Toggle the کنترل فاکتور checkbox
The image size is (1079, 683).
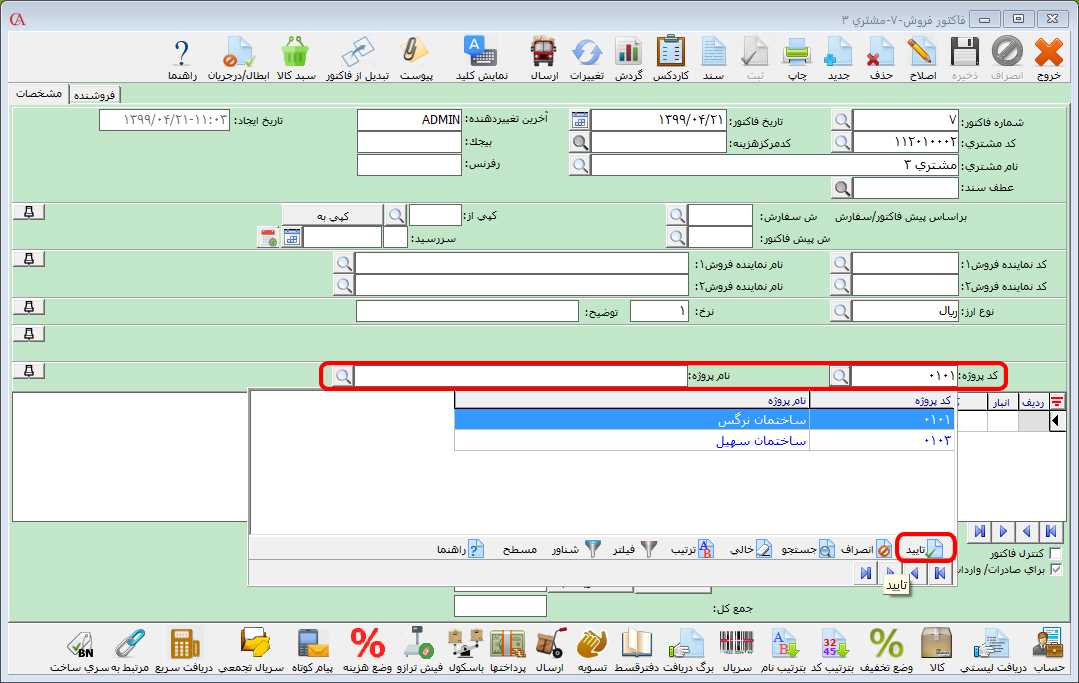pos(1055,553)
